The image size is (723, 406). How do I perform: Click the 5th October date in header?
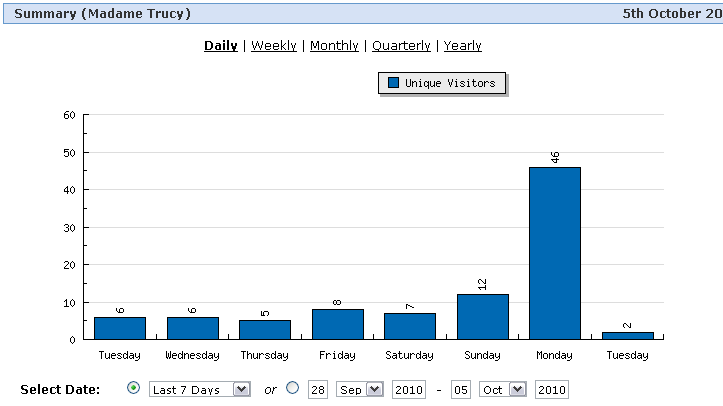tap(672, 13)
